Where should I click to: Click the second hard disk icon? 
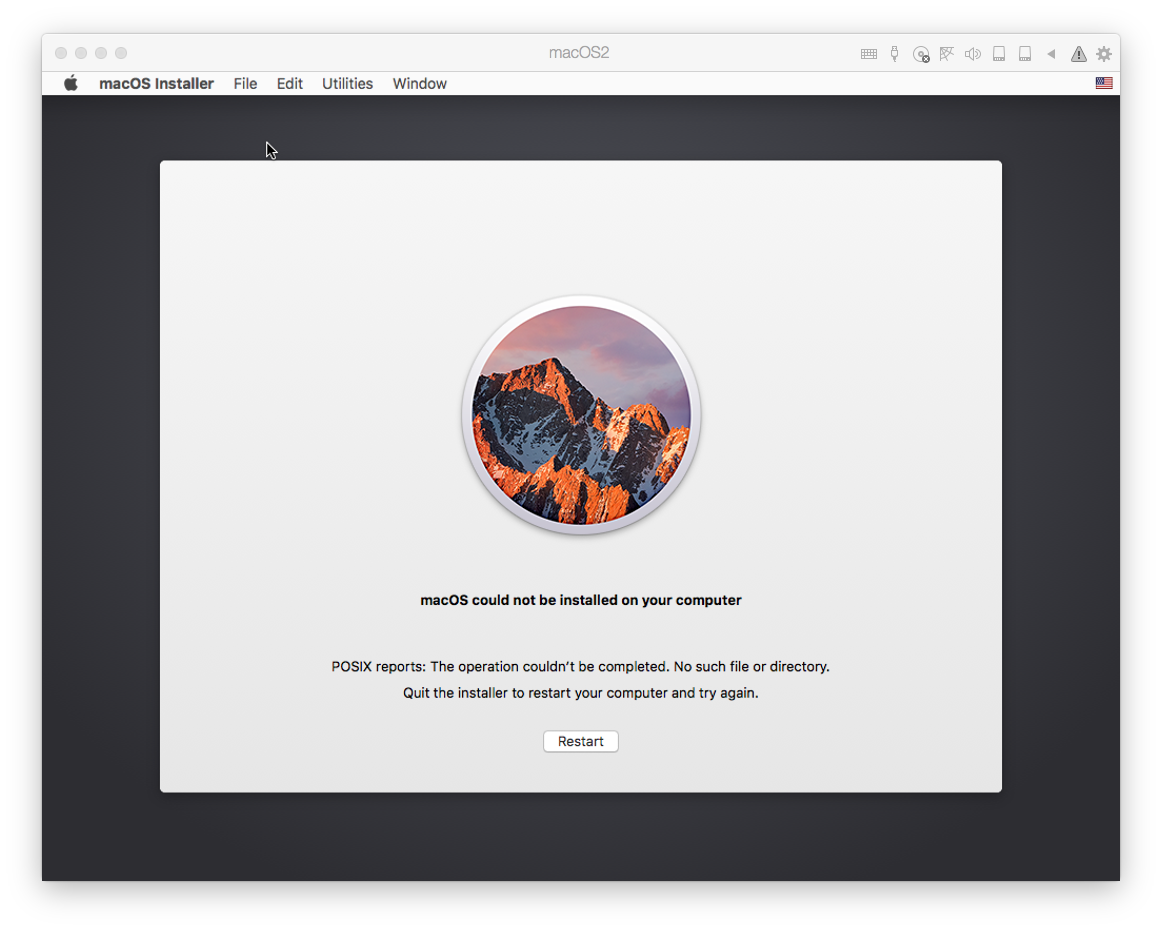pos(1025,53)
